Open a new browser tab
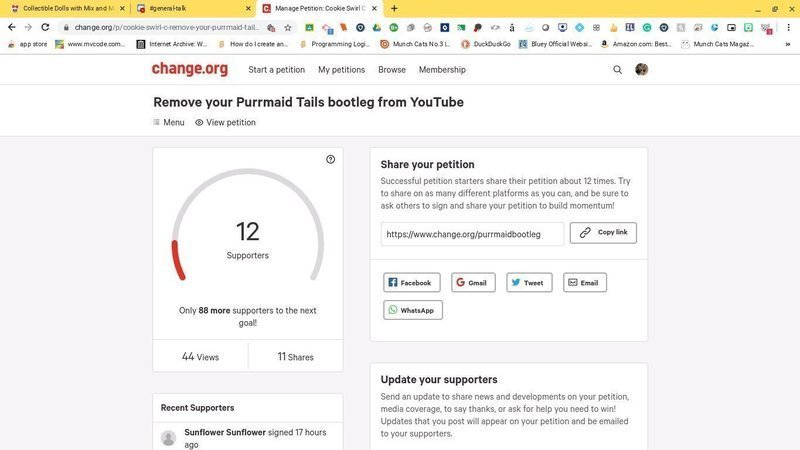Viewport: 800px width, 450px height. coord(394,8)
